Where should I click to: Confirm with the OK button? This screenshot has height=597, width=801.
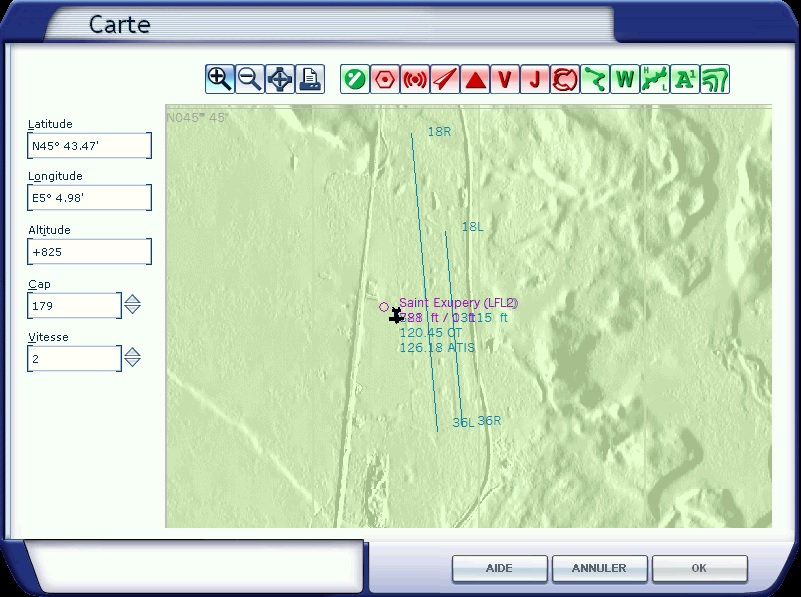click(699, 568)
